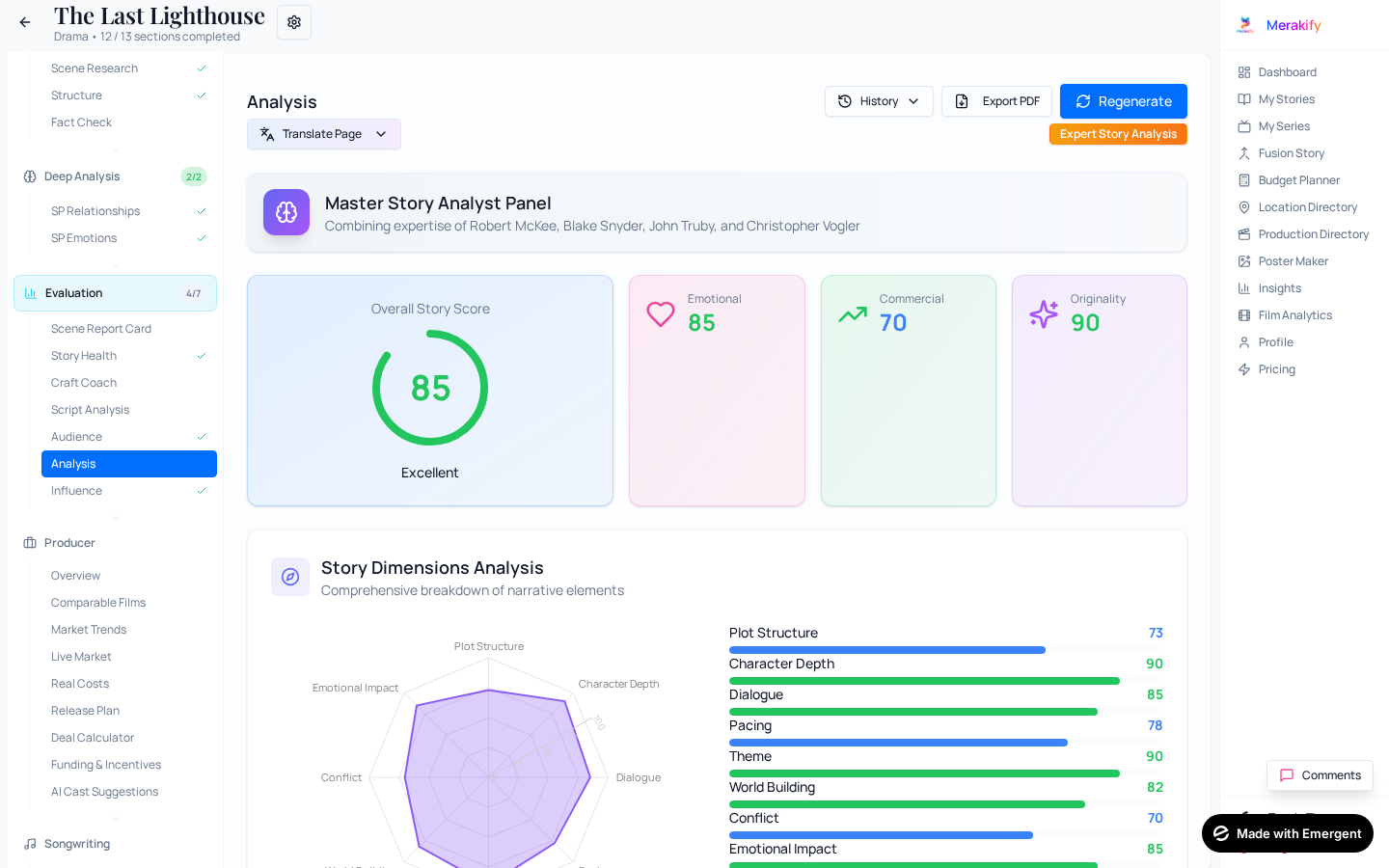Open the Fact Check section
This screenshot has width=1389, height=868.
(129, 122)
